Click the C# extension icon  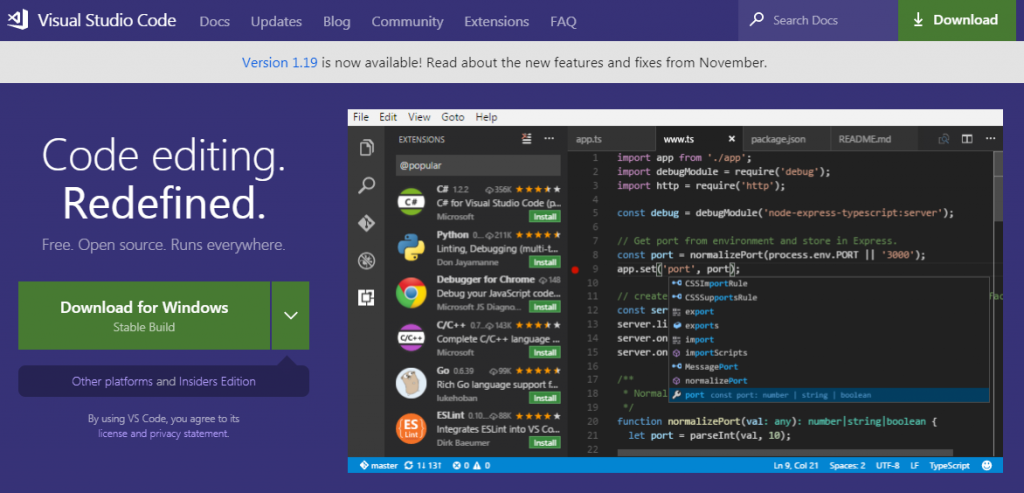pyautogui.click(x=411, y=202)
